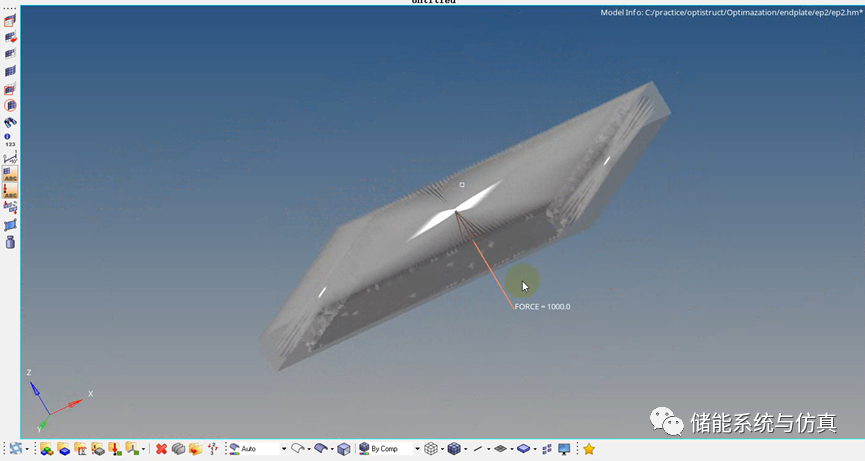
Task: Select Wireframe Geometry display icon
Action: [297, 449]
